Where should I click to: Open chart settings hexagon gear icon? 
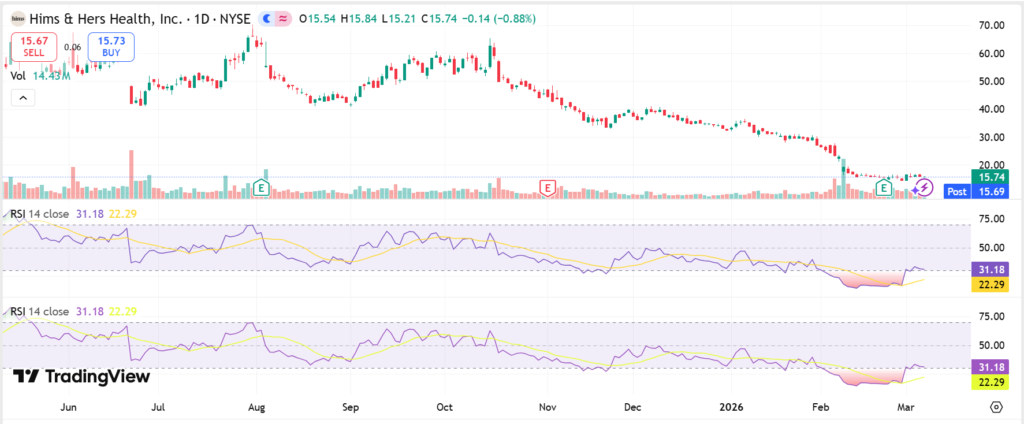point(996,406)
